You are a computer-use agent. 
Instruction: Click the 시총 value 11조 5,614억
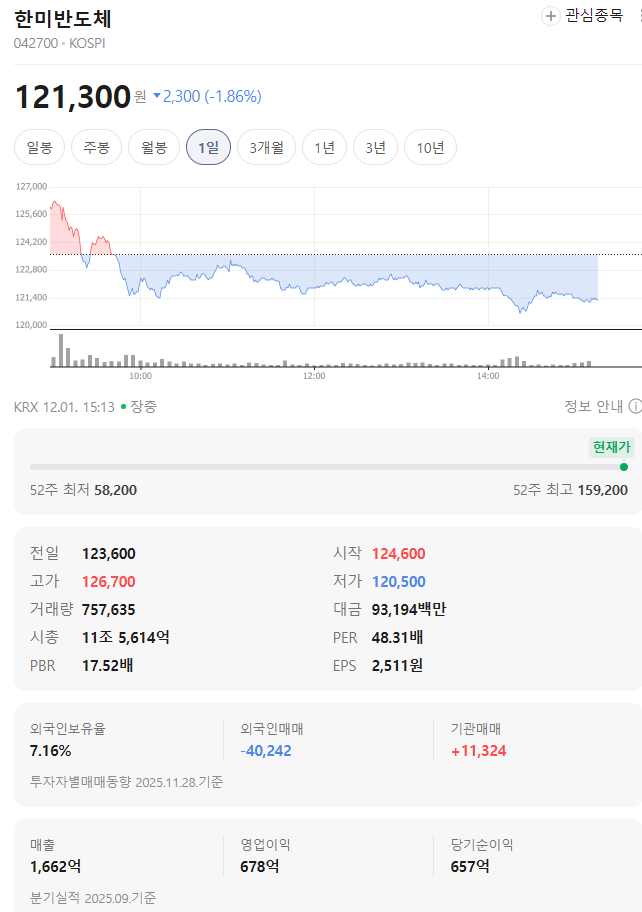tap(126, 637)
